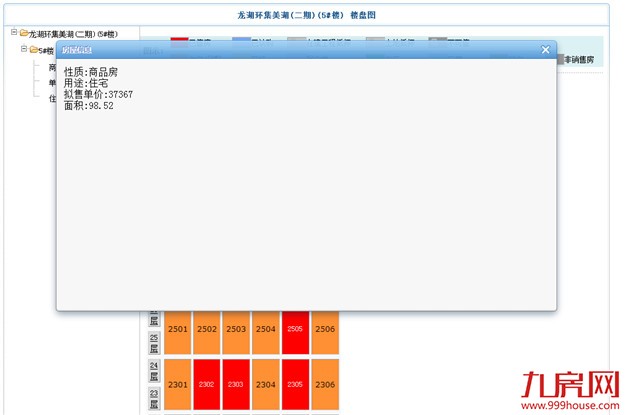Click the root 龙湖环集美湖(二期) folder icon

[24, 33]
